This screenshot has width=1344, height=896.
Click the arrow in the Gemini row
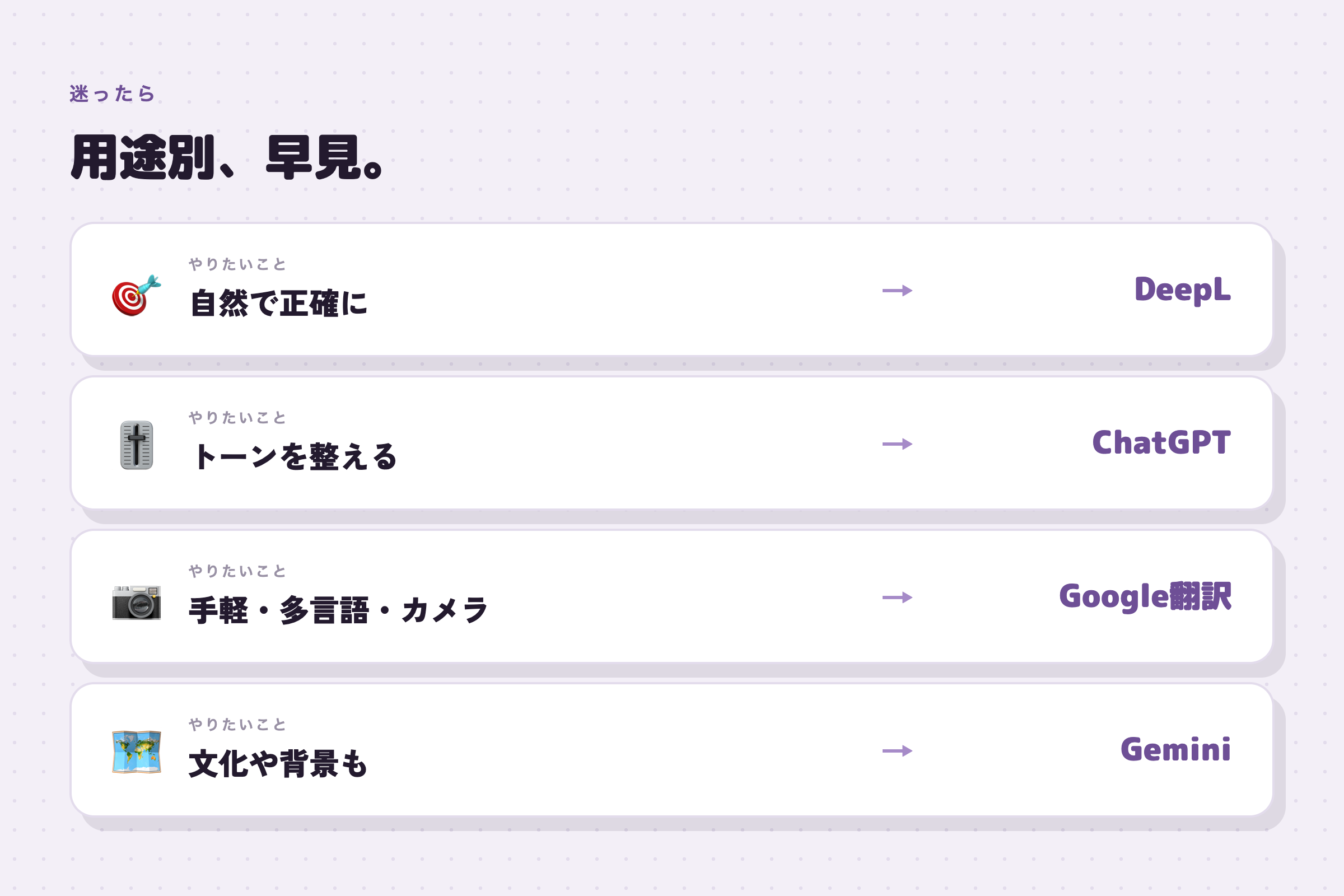click(x=897, y=751)
